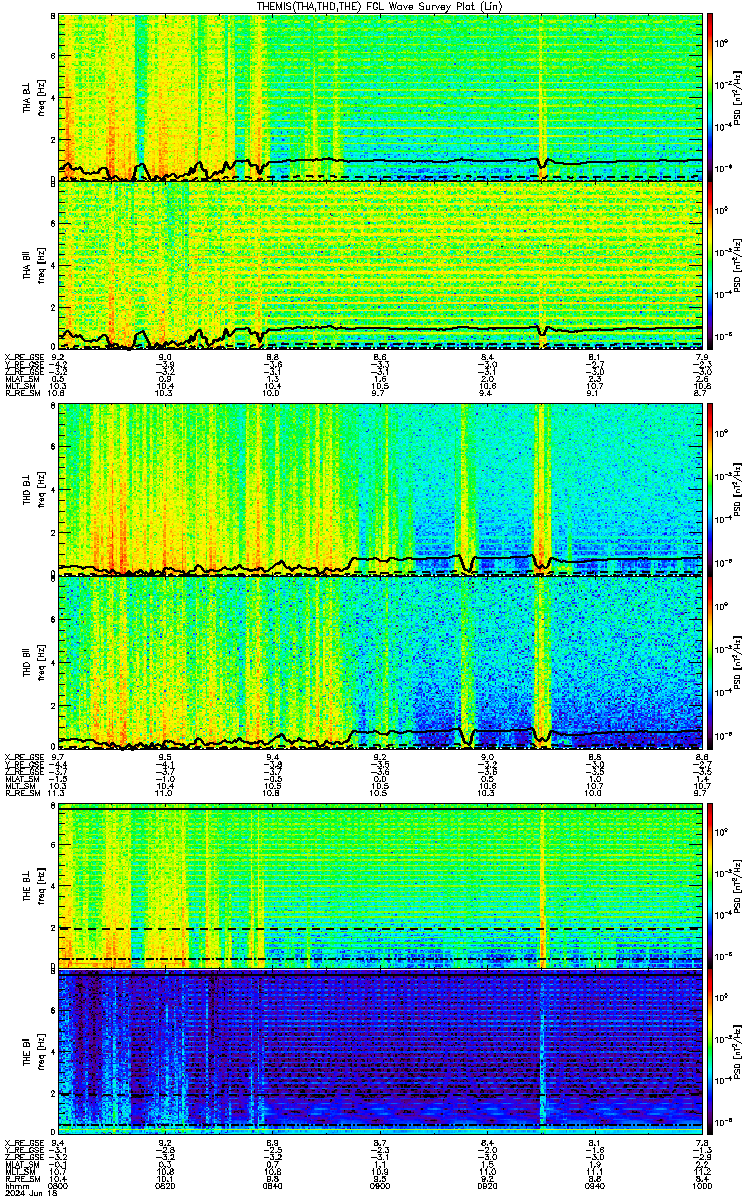Select the THE B-perpendicular spectrogram panel
Viewport: 750px width, 1200px height.
point(380,884)
